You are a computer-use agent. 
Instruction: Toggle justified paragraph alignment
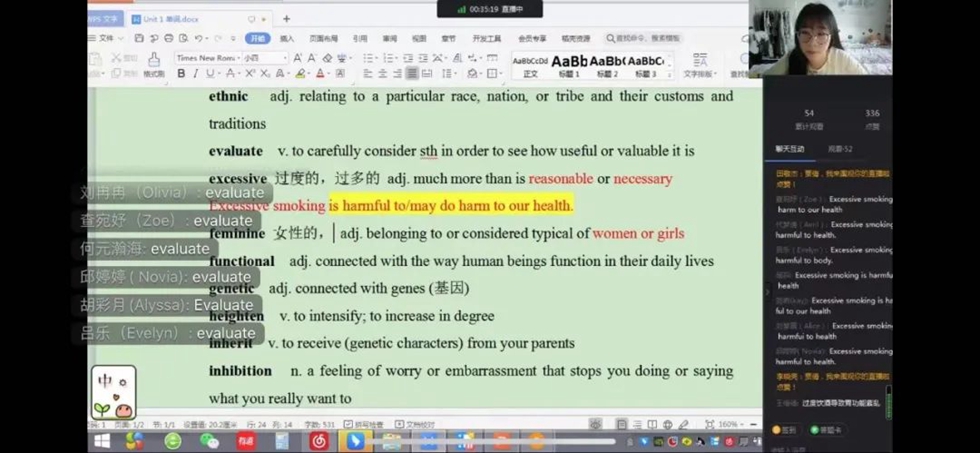411,74
